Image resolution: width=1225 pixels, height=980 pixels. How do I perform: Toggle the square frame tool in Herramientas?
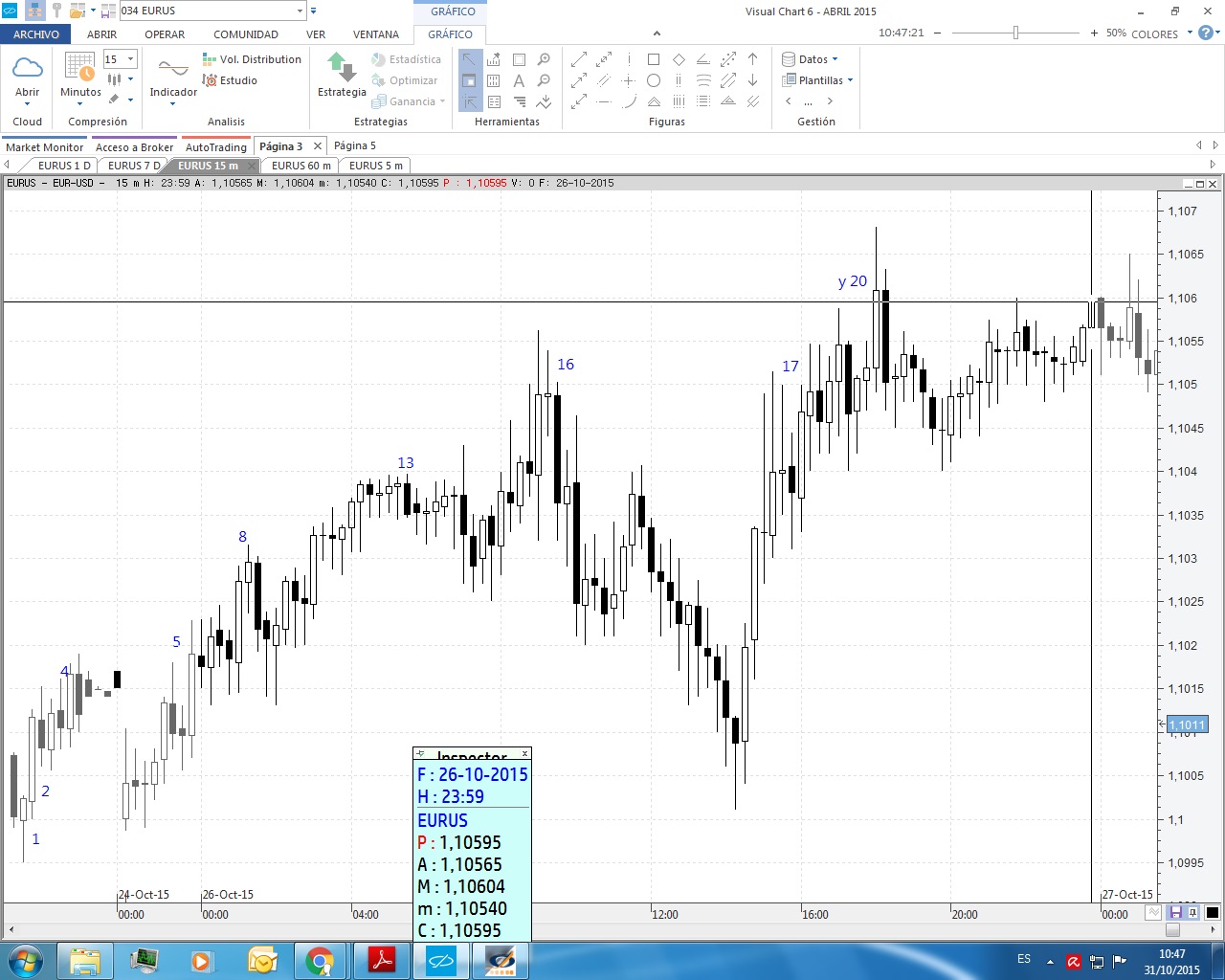coord(519,59)
